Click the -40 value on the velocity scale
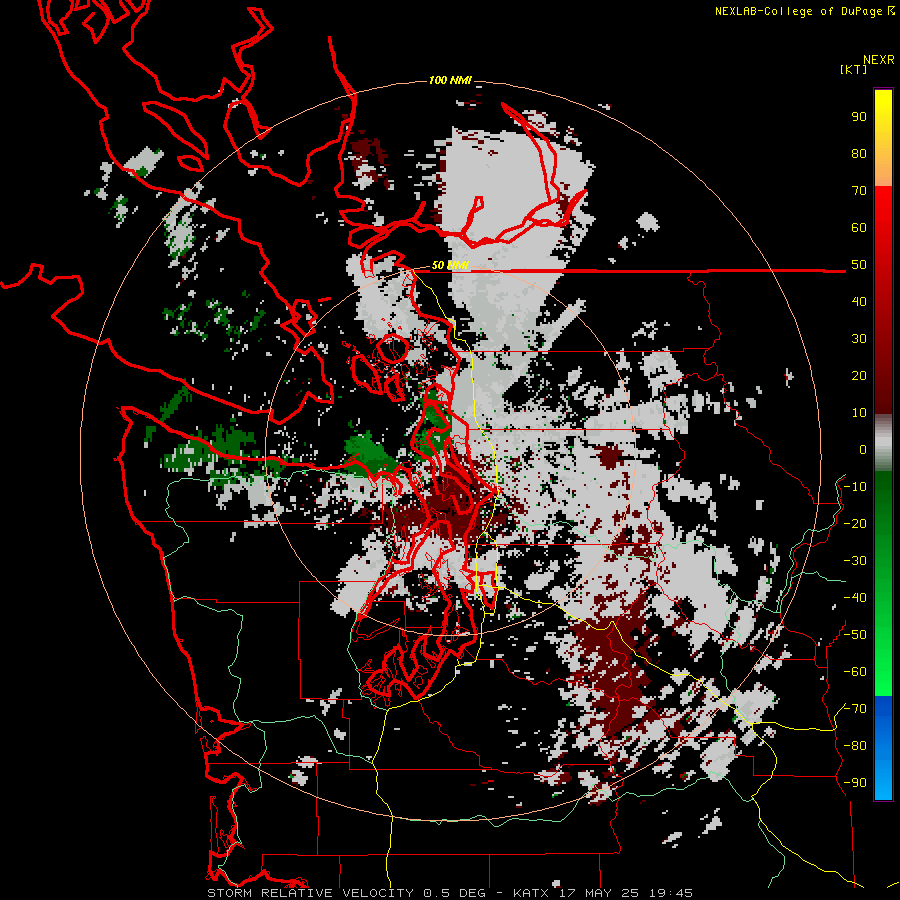 (855, 598)
